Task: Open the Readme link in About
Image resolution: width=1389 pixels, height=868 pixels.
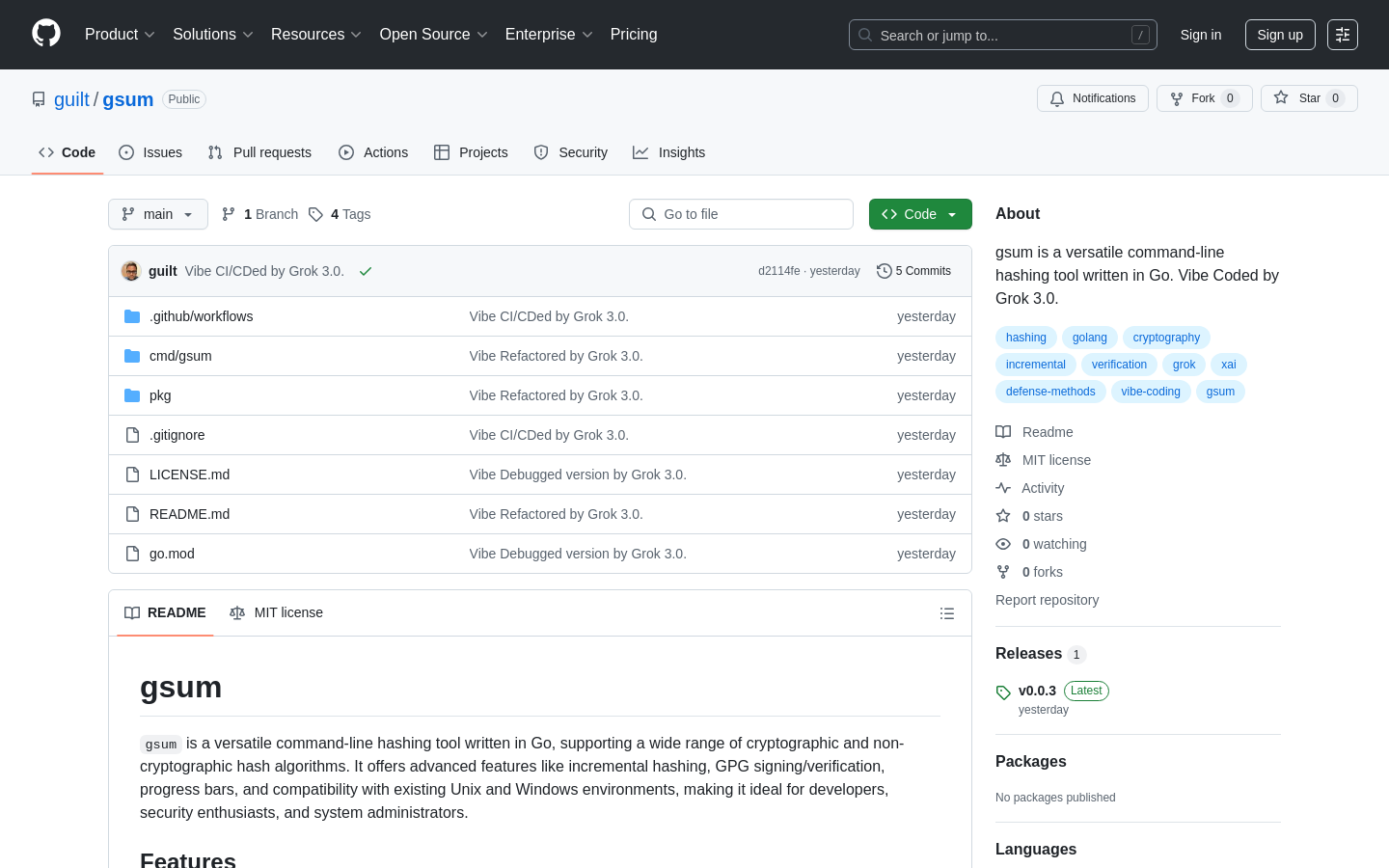Action: 1035,432
